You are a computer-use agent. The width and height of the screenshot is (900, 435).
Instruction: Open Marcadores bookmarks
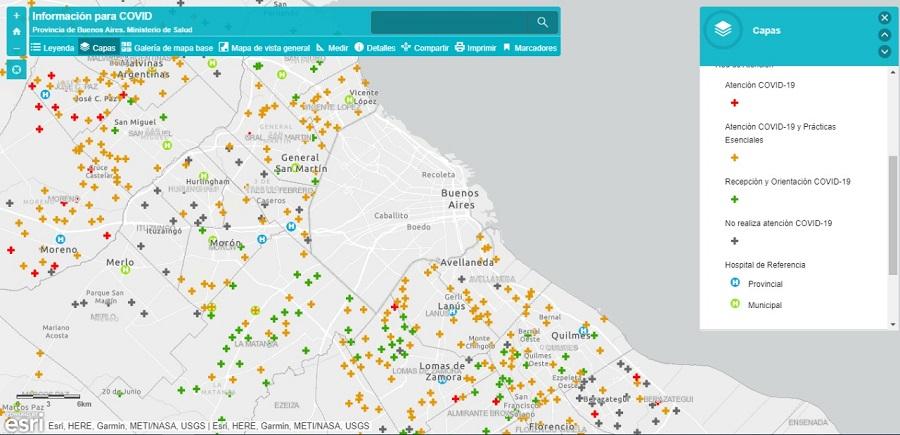[529, 48]
